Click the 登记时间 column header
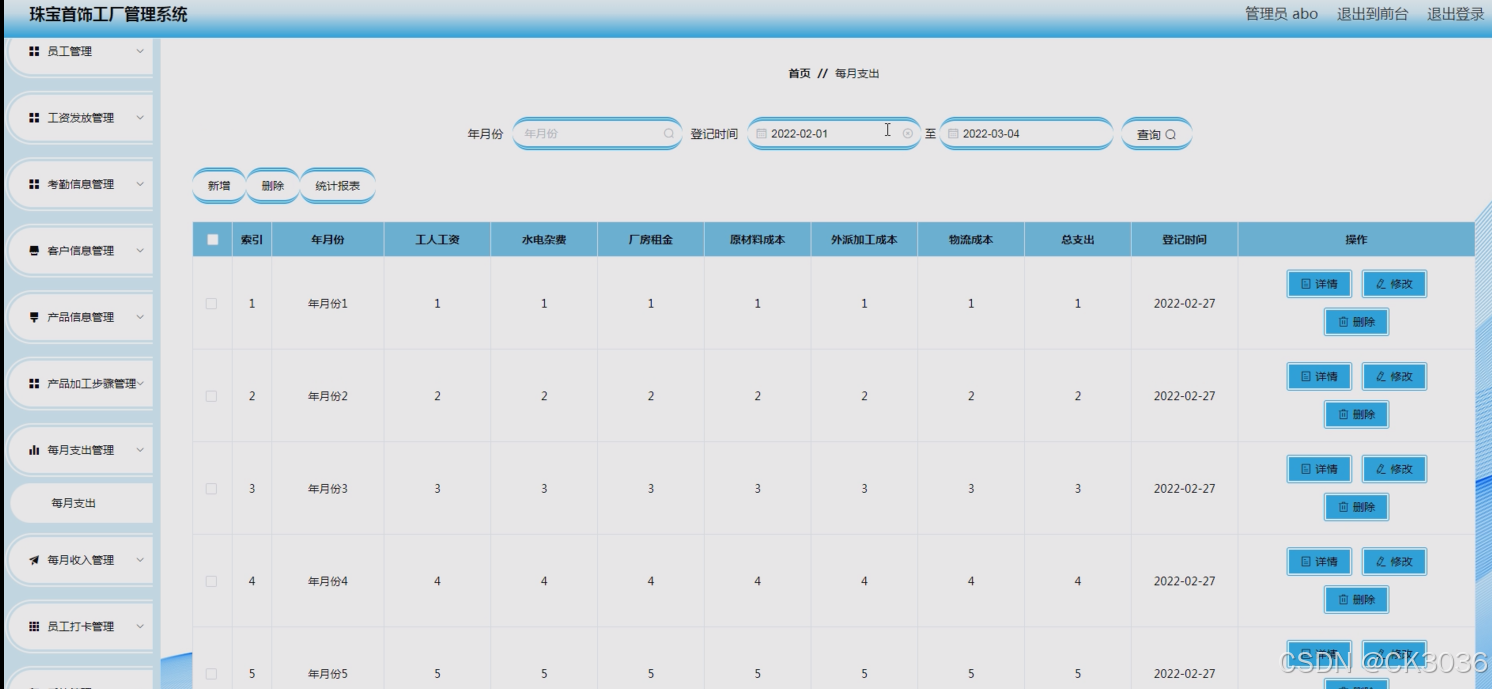 1185,240
